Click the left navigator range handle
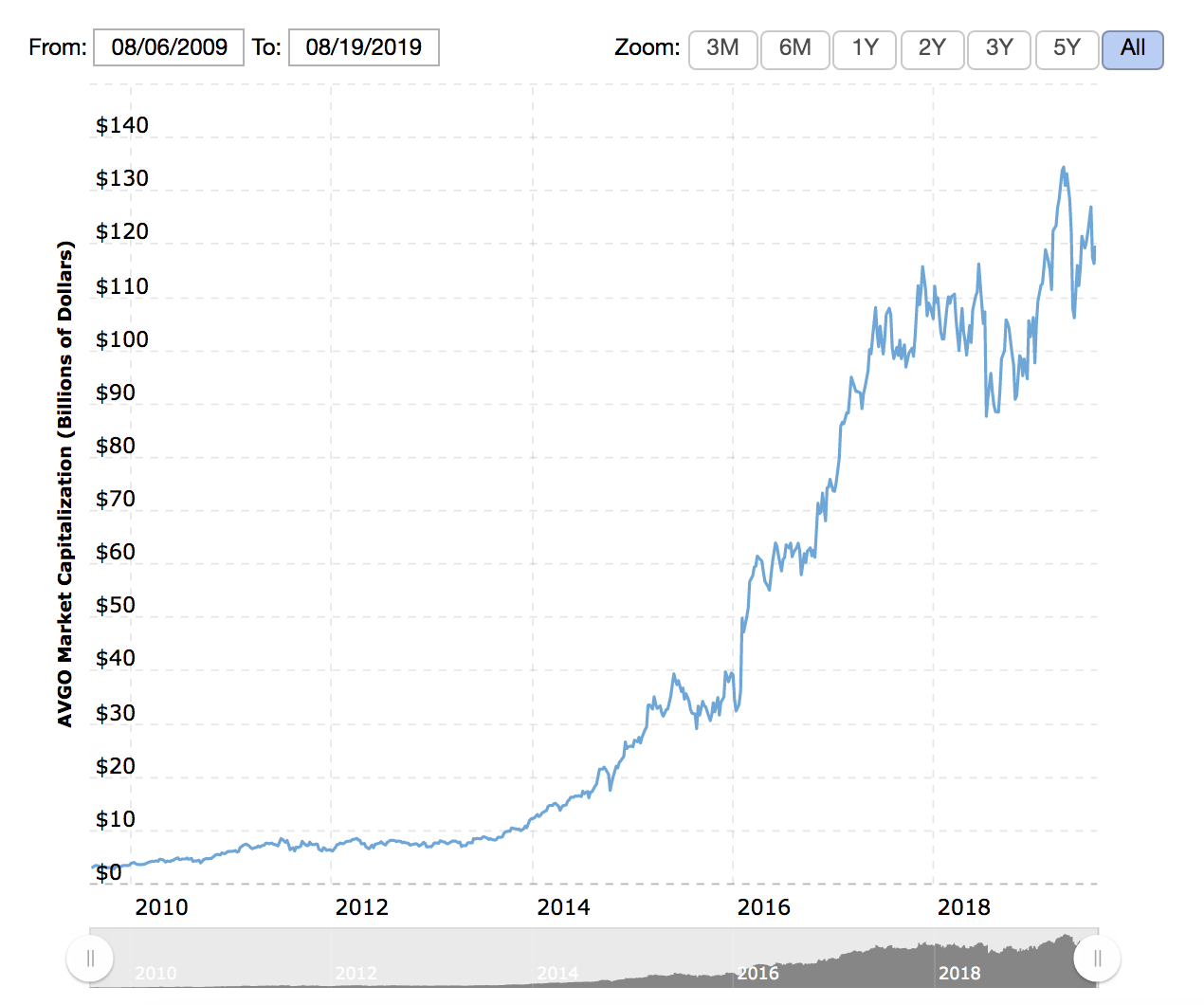 (x=90, y=959)
